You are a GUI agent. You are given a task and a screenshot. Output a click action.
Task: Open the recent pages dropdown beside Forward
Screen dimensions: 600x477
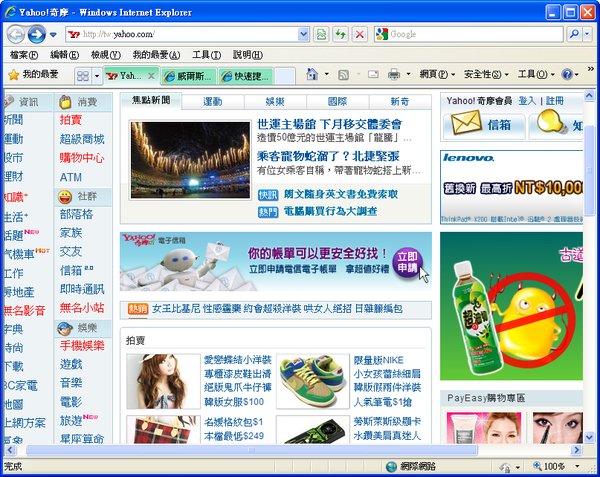tap(53, 35)
